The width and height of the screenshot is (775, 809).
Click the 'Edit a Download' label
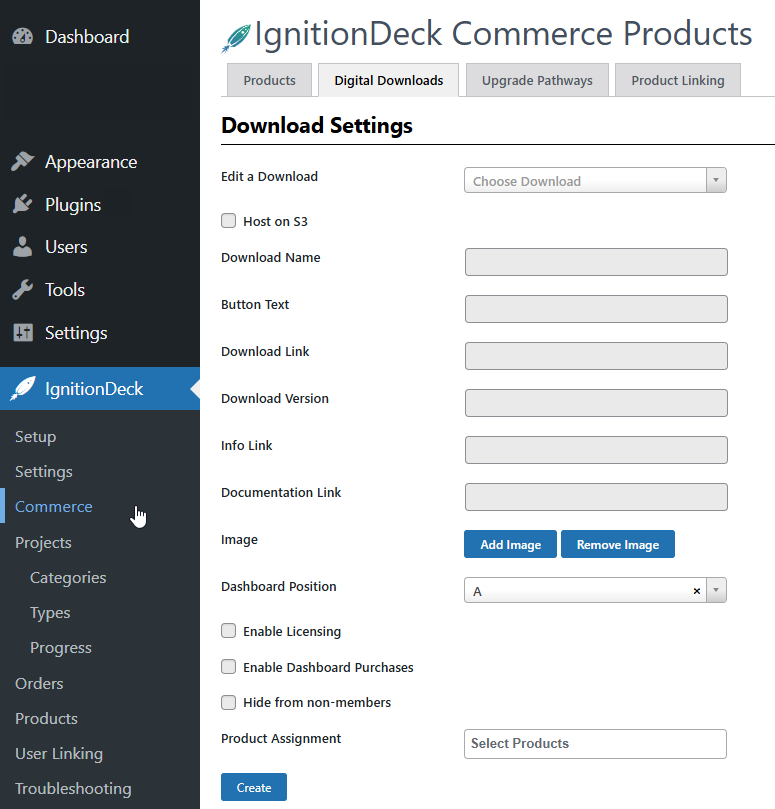click(x=269, y=176)
